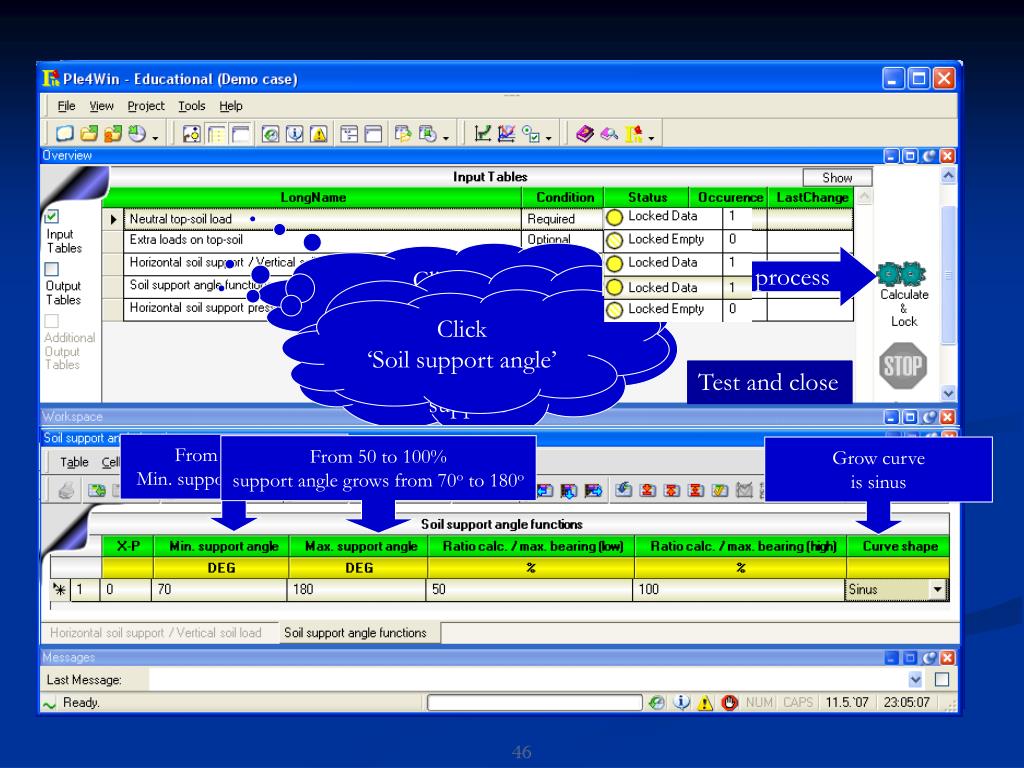
Task: Click the green export icon in Workspace toolbar
Action: [x=97, y=490]
